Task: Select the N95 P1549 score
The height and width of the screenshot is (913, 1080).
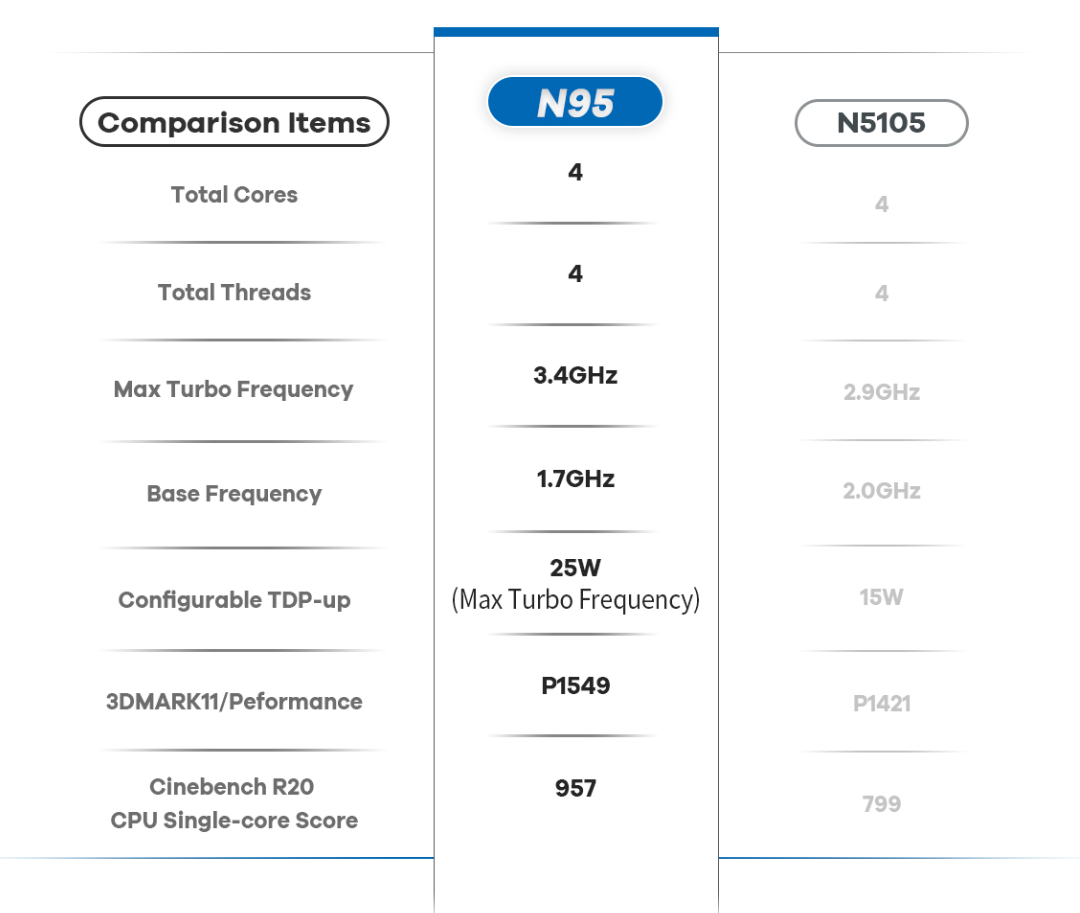Action: [x=575, y=686]
